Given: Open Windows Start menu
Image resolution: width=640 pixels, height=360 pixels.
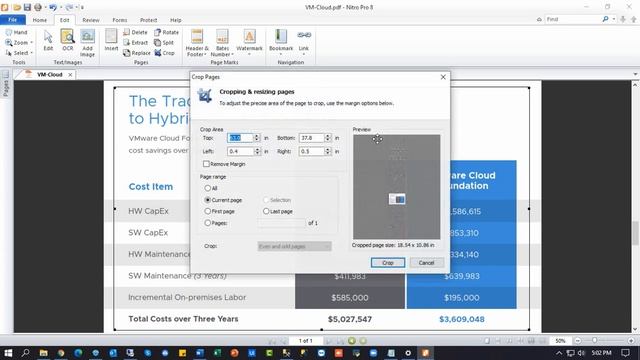Looking at the screenshot, I should point(8,353).
